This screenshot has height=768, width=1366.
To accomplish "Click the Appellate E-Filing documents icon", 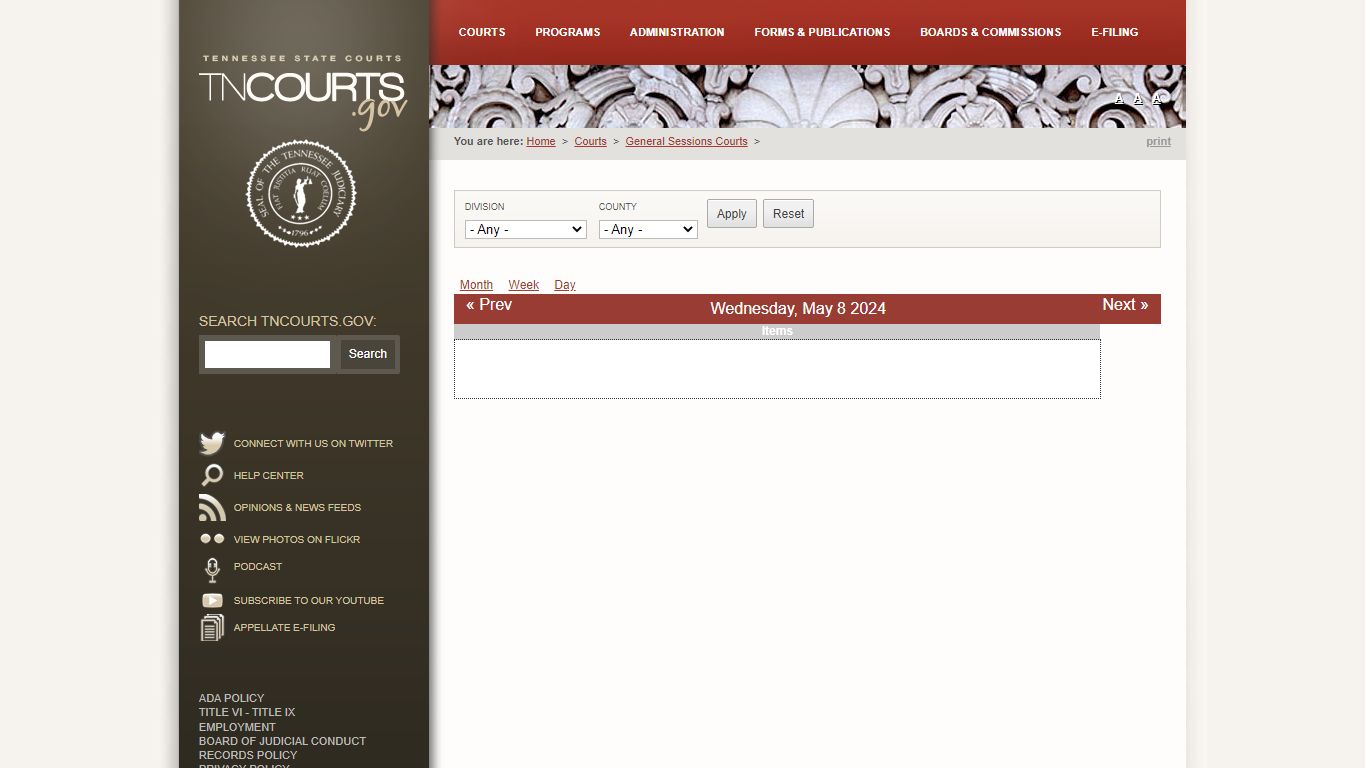I will tap(212, 628).
